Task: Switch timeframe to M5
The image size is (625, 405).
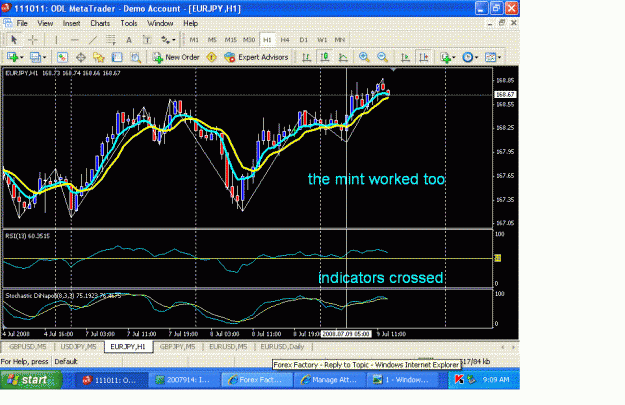Action: tap(212, 40)
